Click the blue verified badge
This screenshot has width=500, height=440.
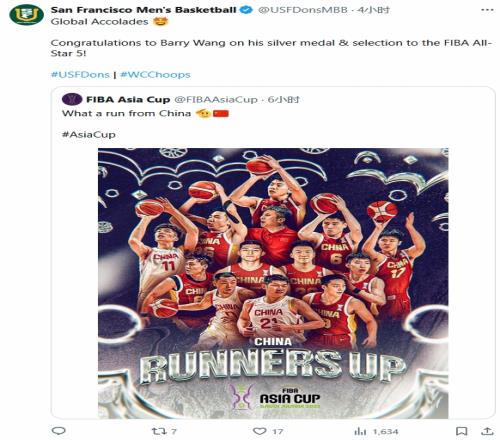[246, 10]
